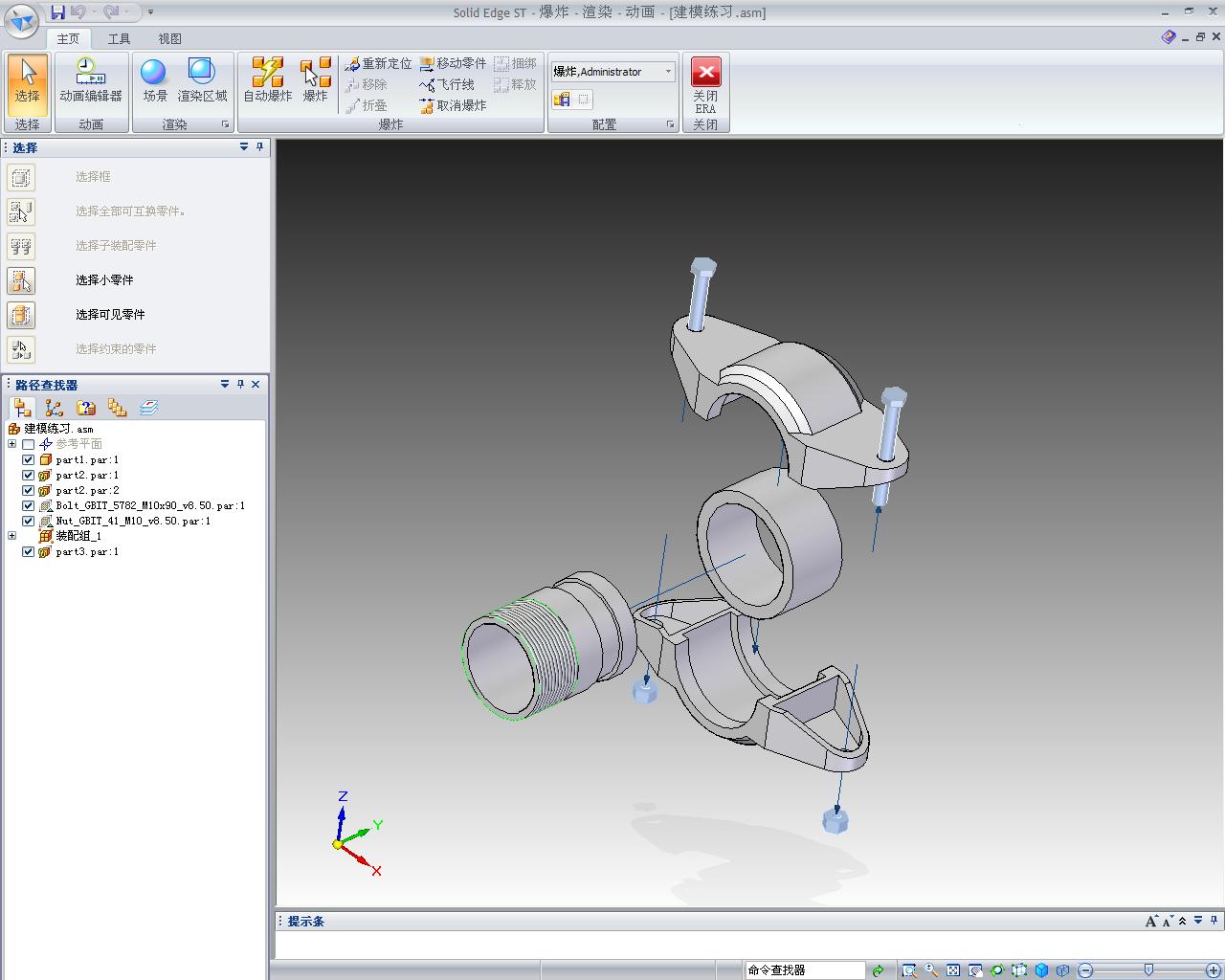Click the zoom slider handle
1225x980 pixels.
click(1148, 969)
